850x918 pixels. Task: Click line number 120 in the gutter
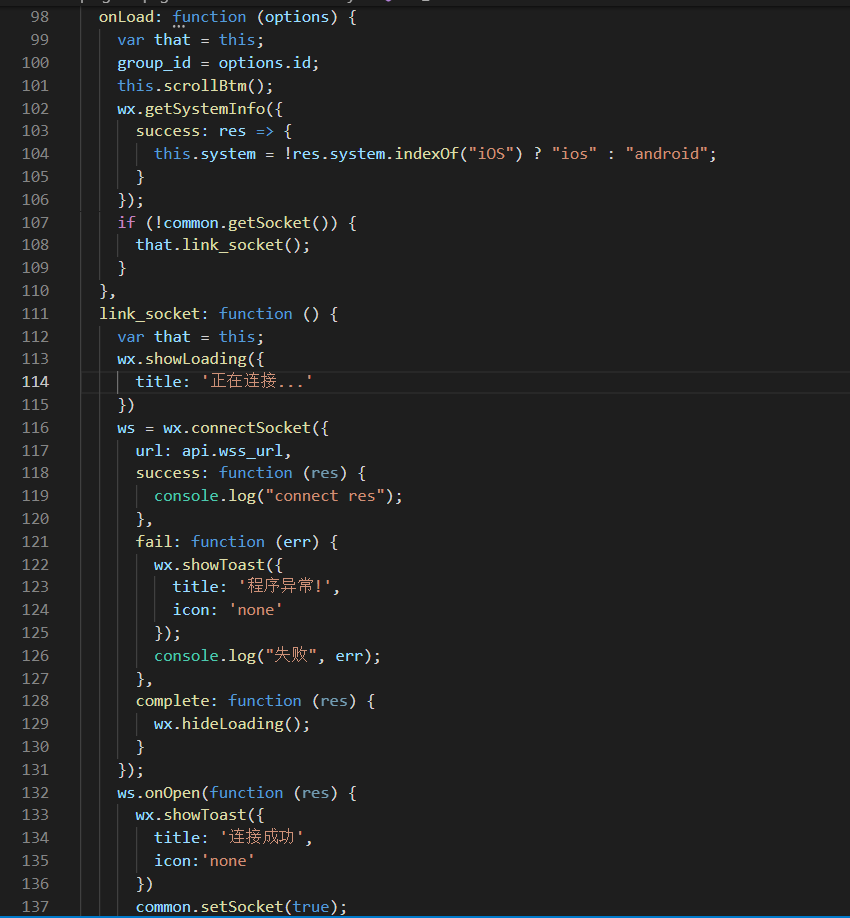(x=35, y=519)
